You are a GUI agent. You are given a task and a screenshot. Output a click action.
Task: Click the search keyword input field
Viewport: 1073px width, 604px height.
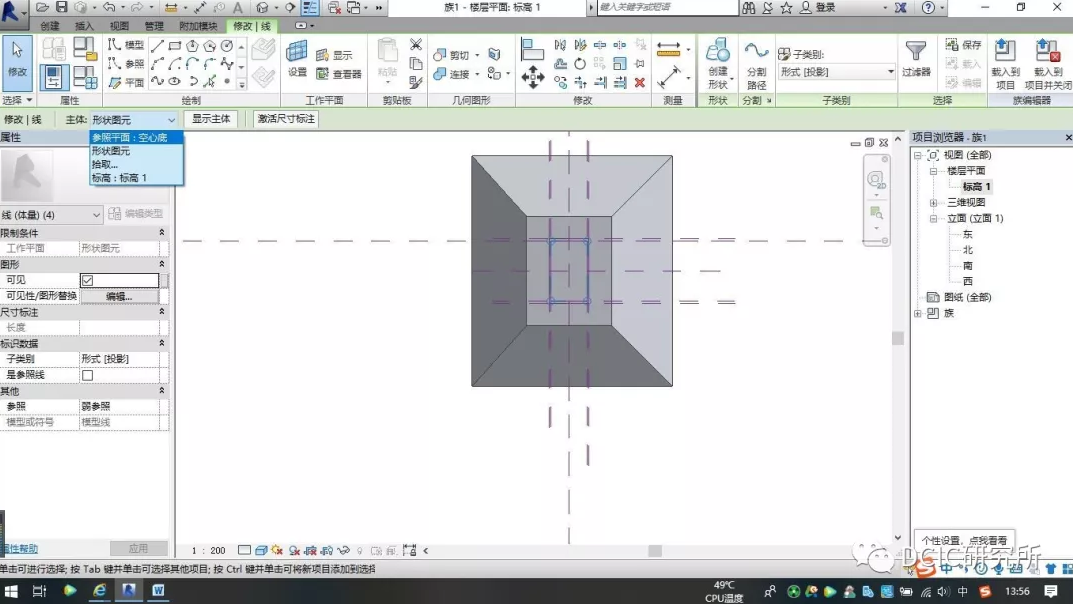pyautogui.click(x=667, y=8)
